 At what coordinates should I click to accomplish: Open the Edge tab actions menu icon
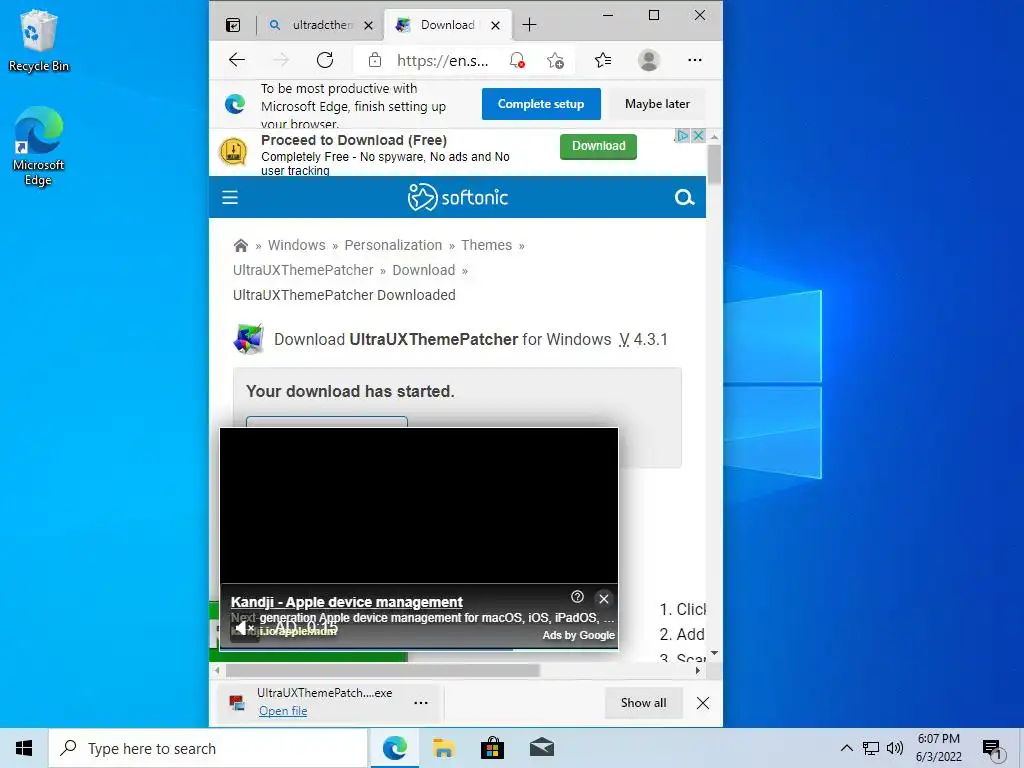233,25
